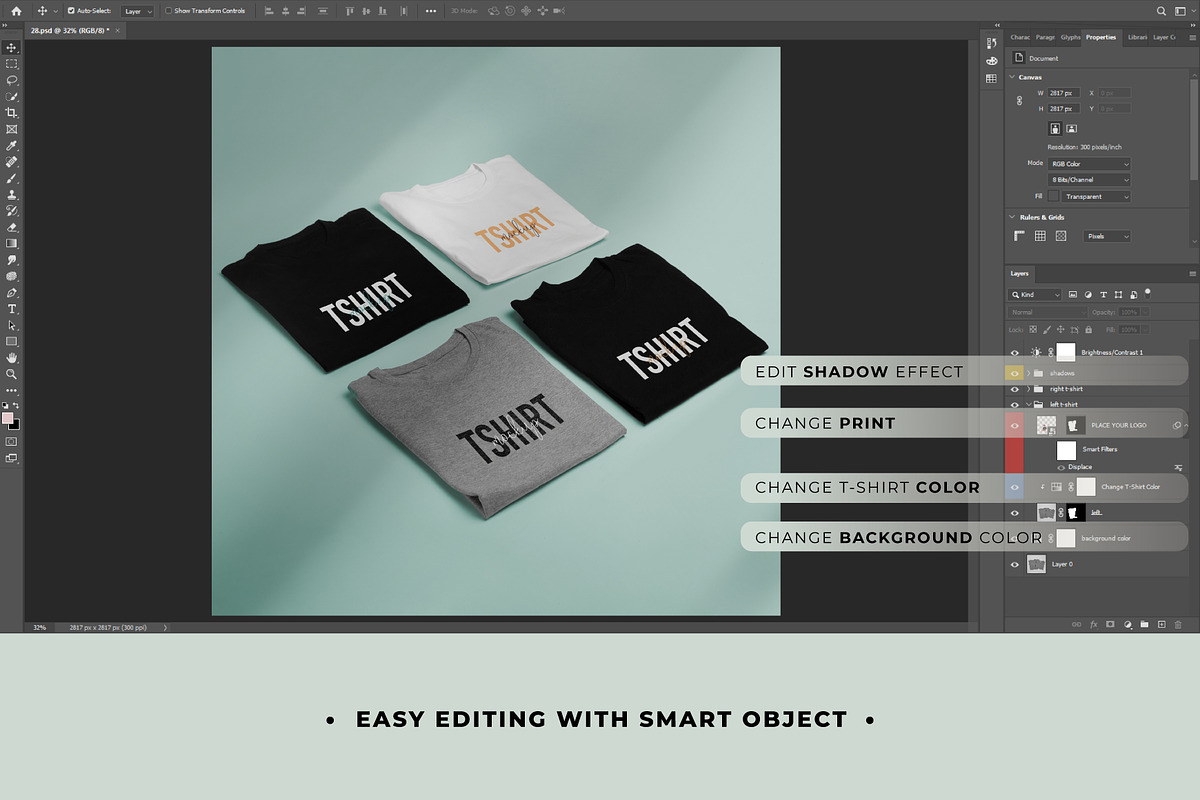Viewport: 1200px width, 800px height.
Task: Click the search icon at top right
Action: coord(1160,10)
